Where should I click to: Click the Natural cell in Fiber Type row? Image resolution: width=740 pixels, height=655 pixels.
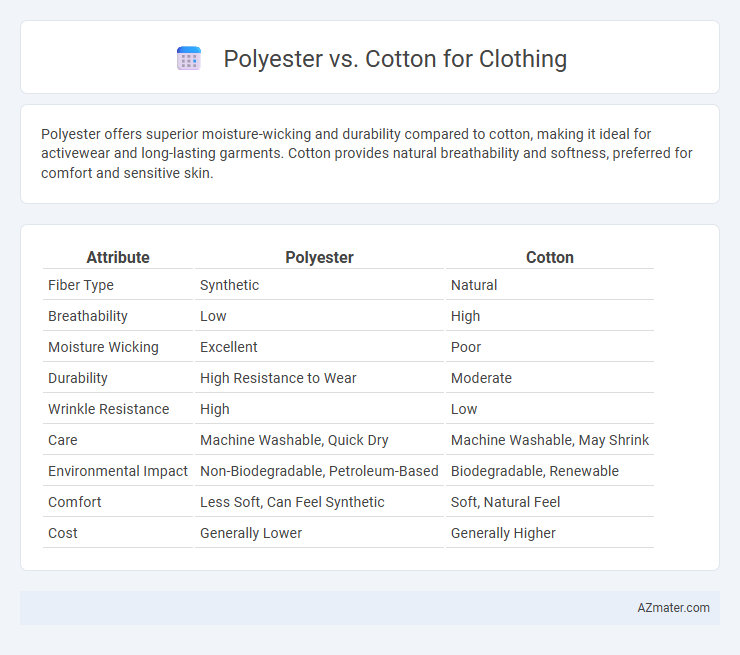click(474, 285)
